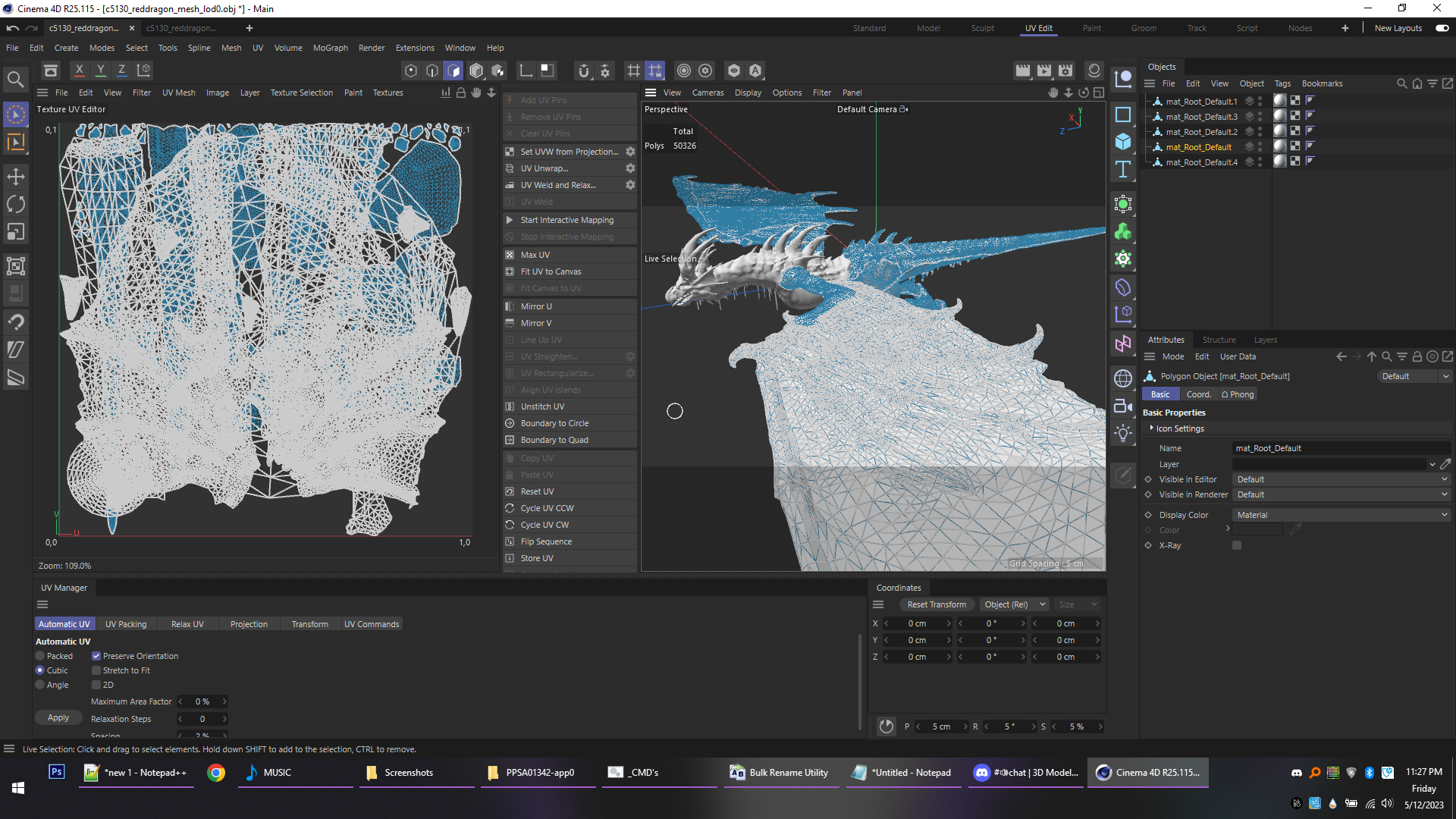Open Google Chrome from the taskbar
This screenshot has width=1456, height=819.
[216, 773]
